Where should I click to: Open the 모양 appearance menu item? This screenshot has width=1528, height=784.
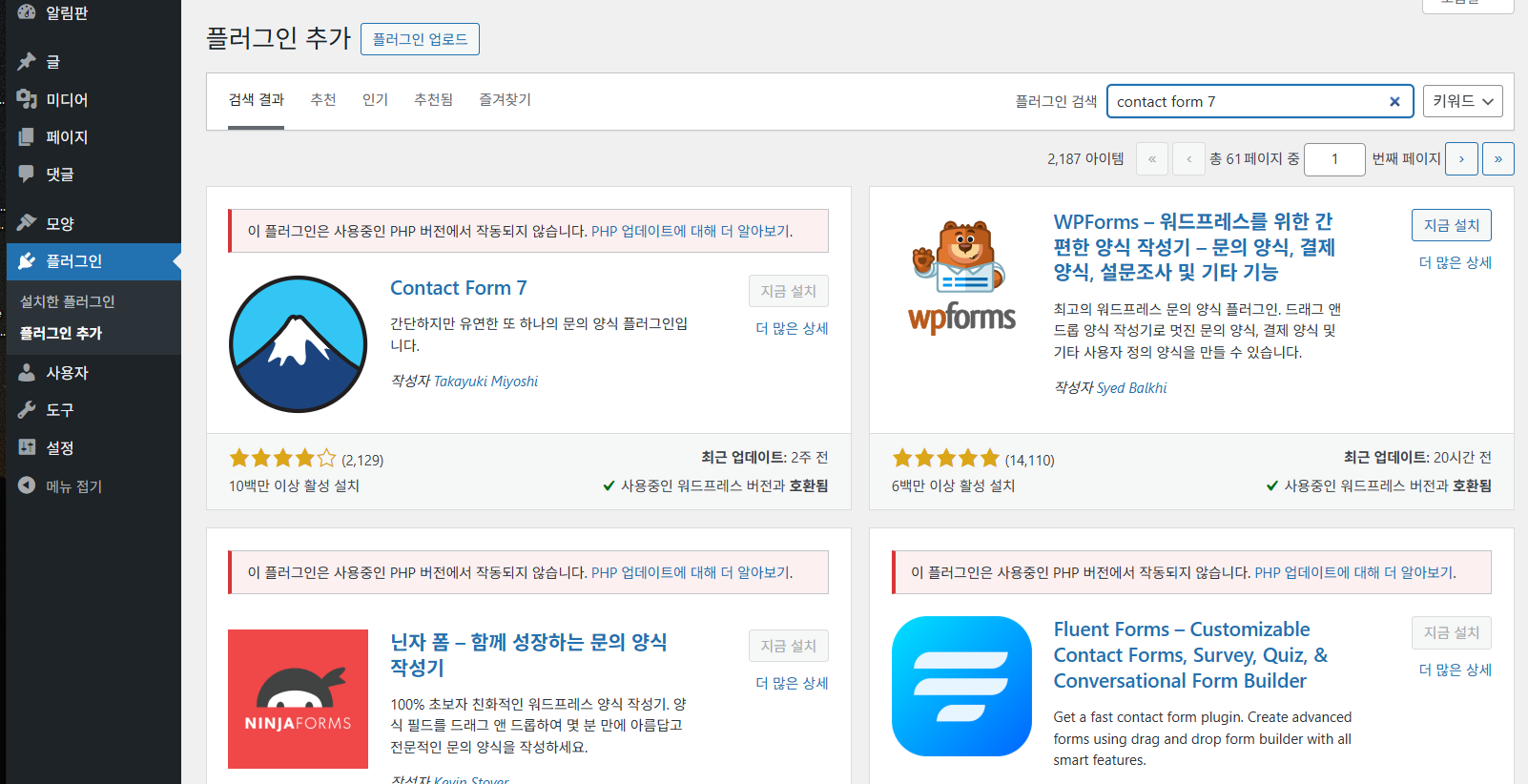point(93,222)
